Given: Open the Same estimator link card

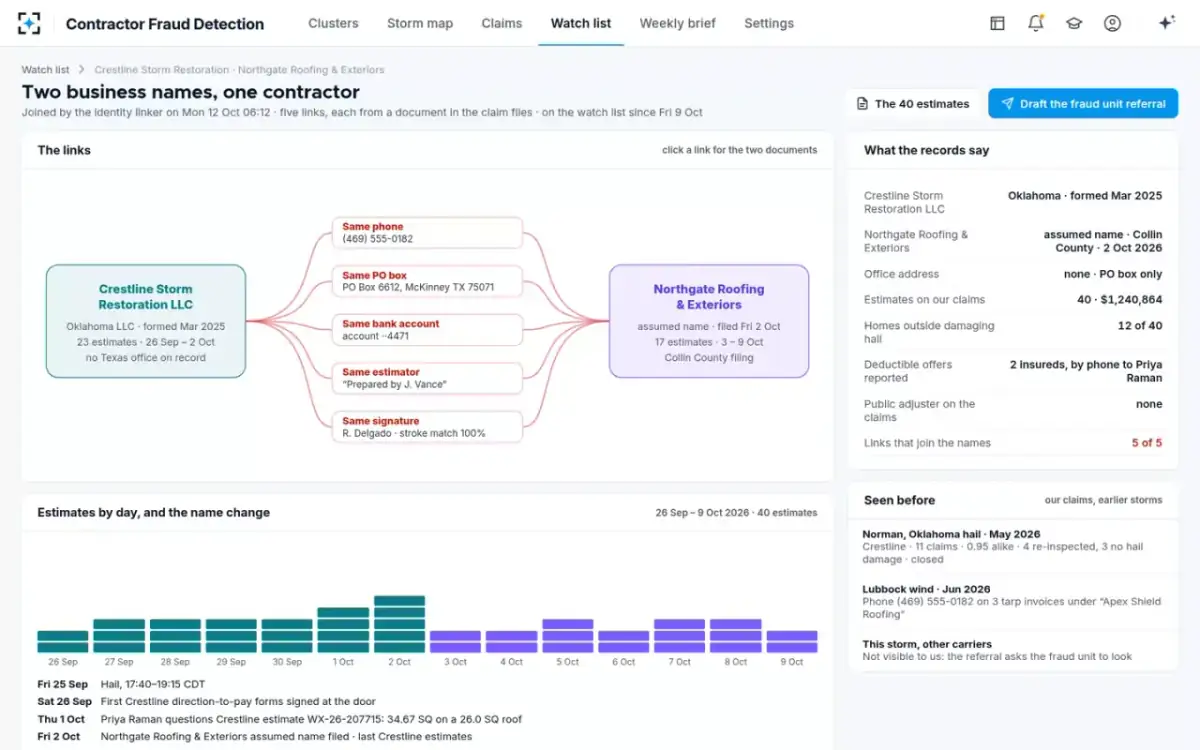Looking at the screenshot, I should [427, 378].
